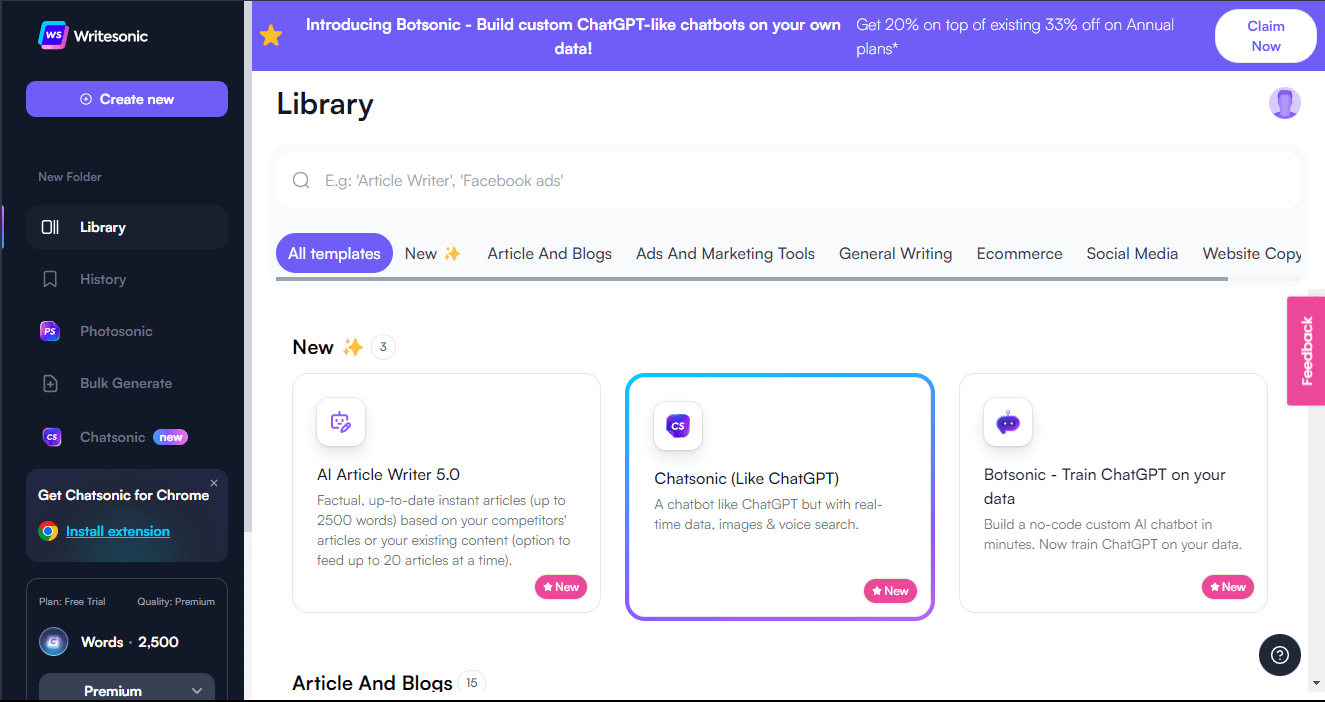Click the Words coin icon
Image resolution: width=1325 pixels, height=702 pixels.
click(54, 642)
